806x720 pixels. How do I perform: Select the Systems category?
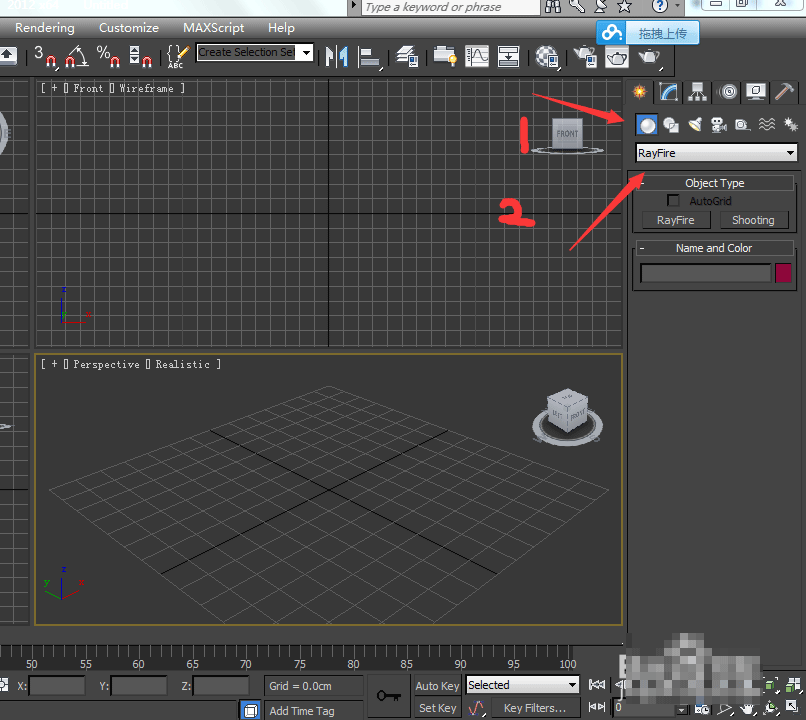[x=790, y=125]
